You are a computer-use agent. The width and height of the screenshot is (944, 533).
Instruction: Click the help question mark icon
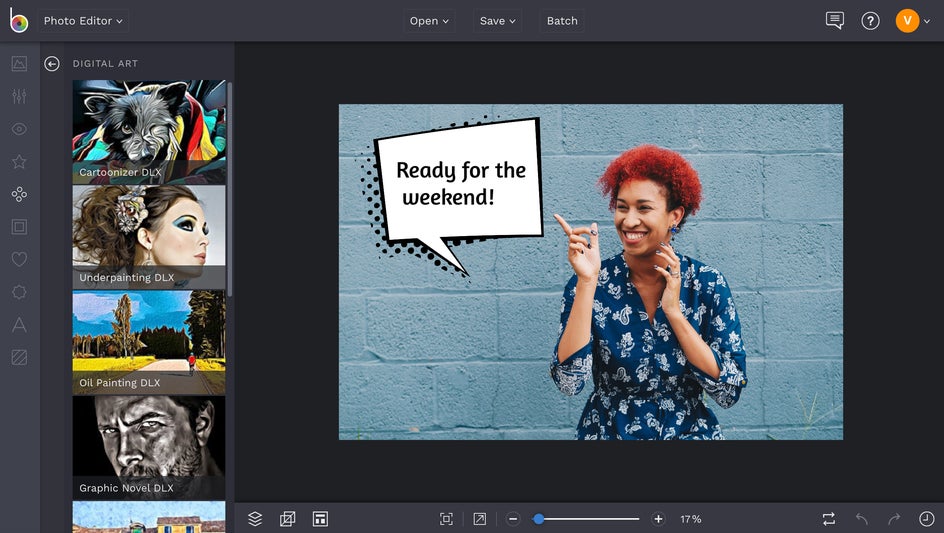(x=870, y=21)
